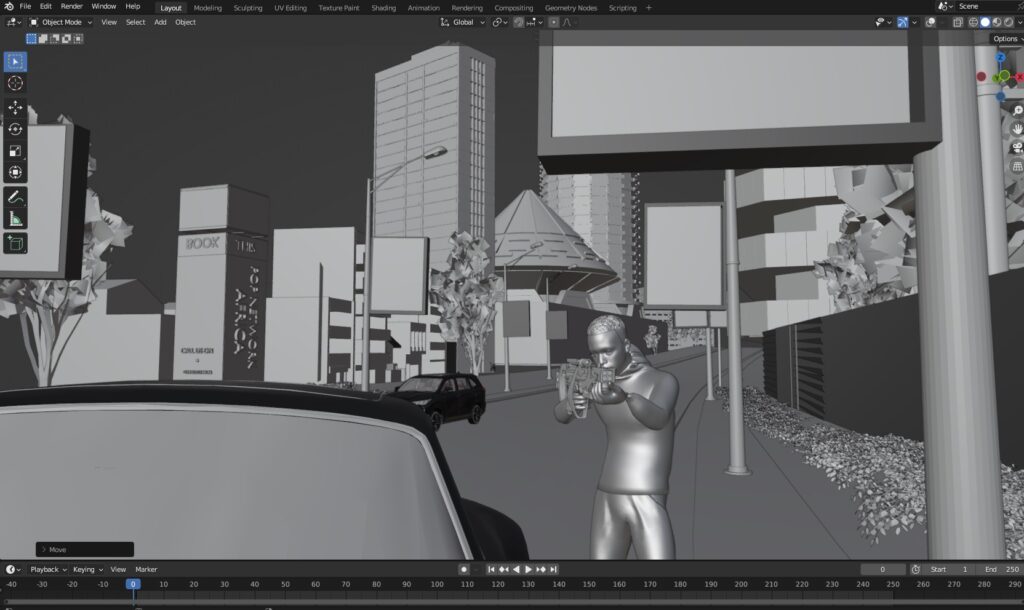Expand the Global transform orientation dropdown

[x=463, y=22]
